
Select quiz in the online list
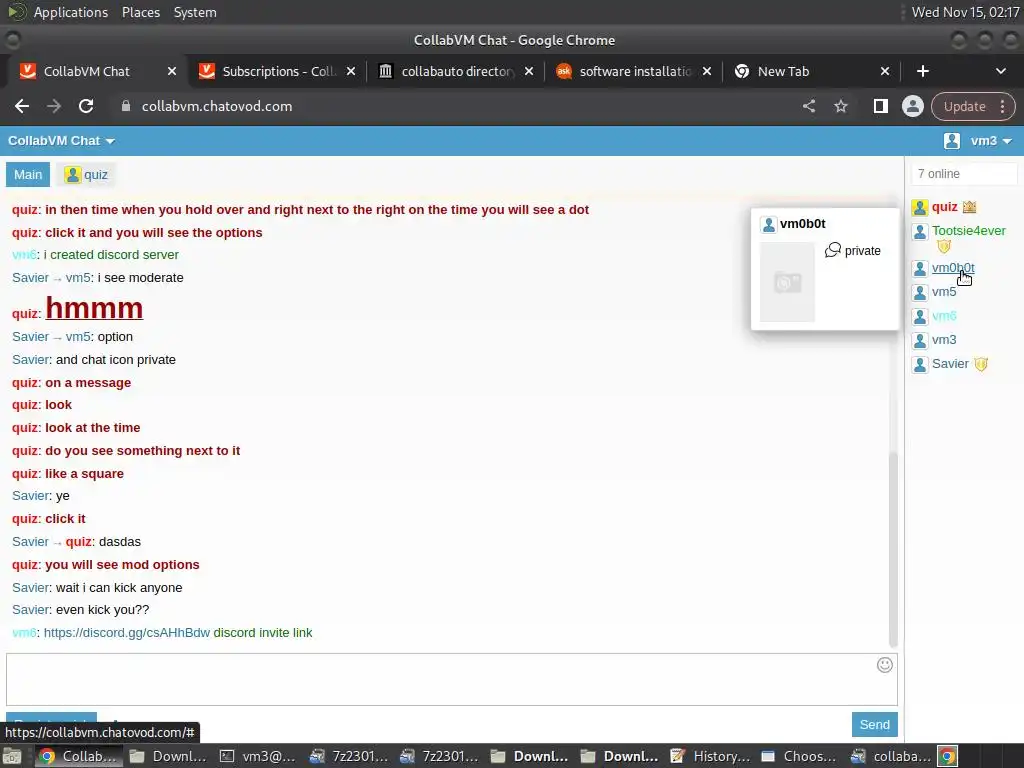(944, 207)
